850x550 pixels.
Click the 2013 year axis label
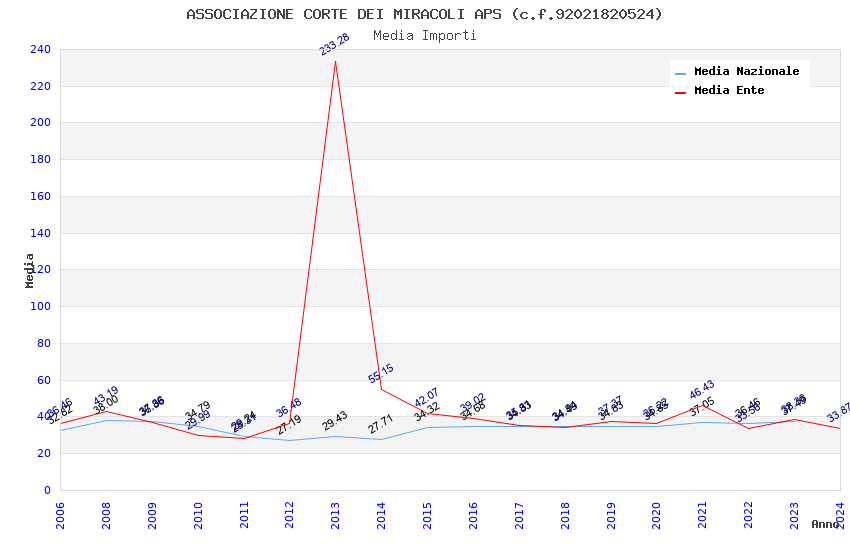[x=335, y=515]
